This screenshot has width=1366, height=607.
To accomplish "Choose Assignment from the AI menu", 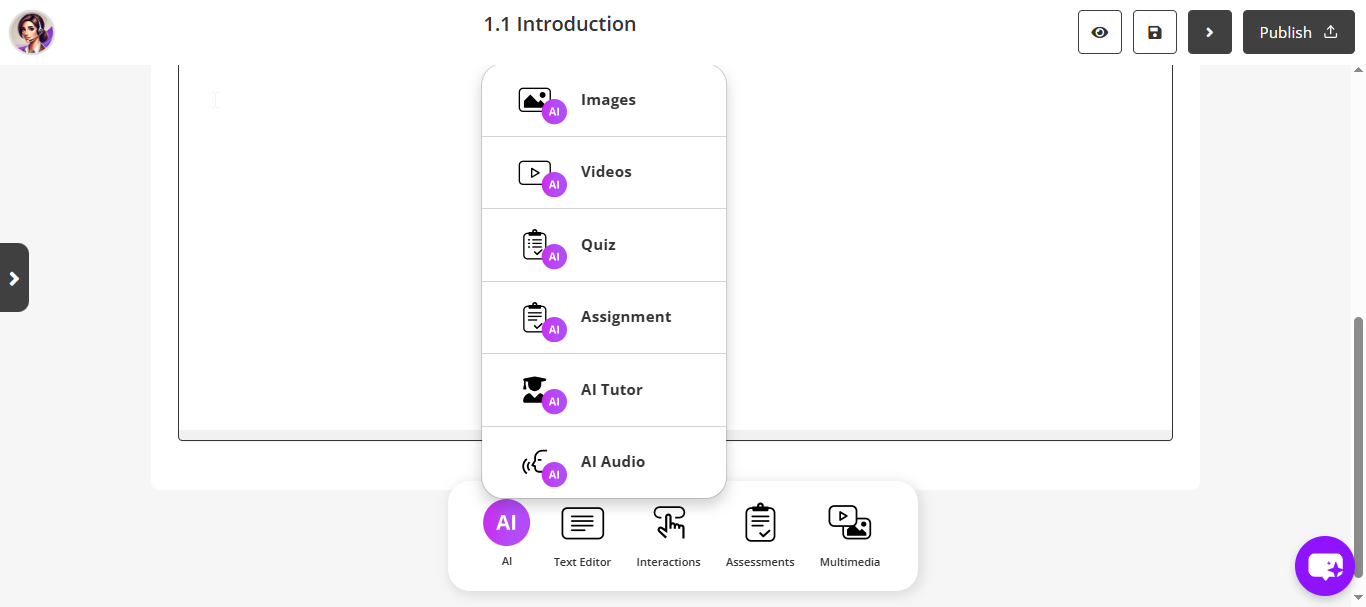I will pyautogui.click(x=604, y=316).
